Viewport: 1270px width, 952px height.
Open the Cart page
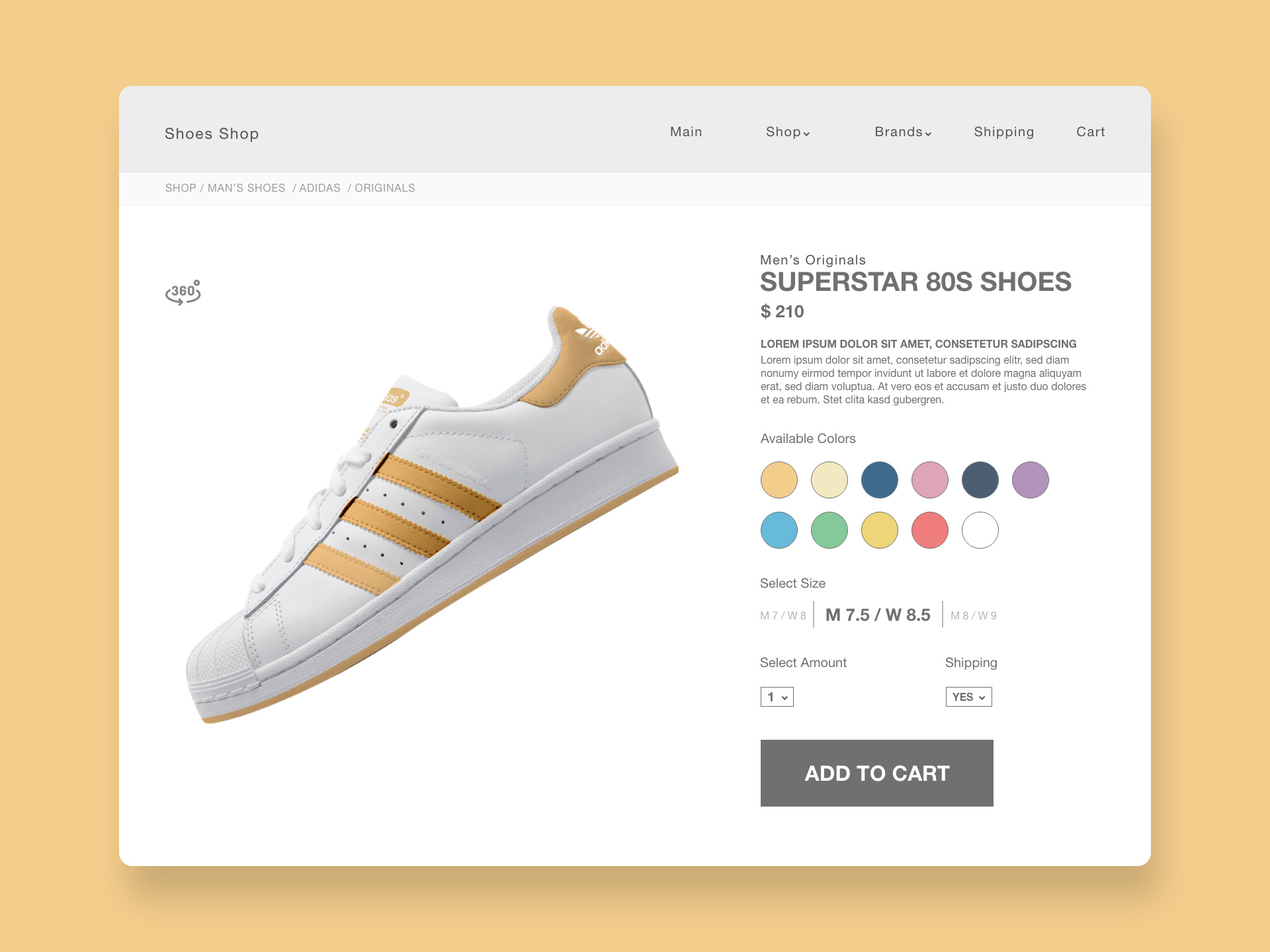tap(1090, 132)
